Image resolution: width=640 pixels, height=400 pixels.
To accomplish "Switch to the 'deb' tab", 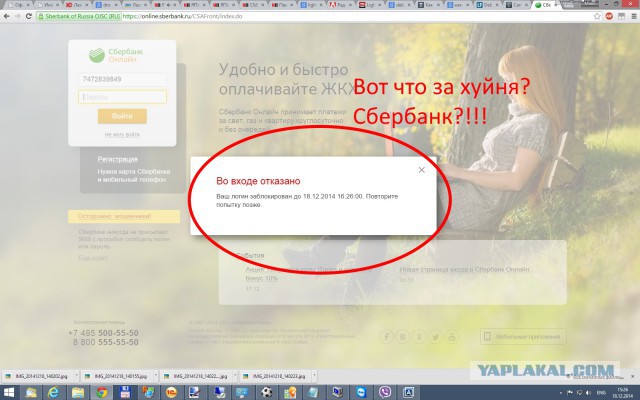I will [400, 5].
